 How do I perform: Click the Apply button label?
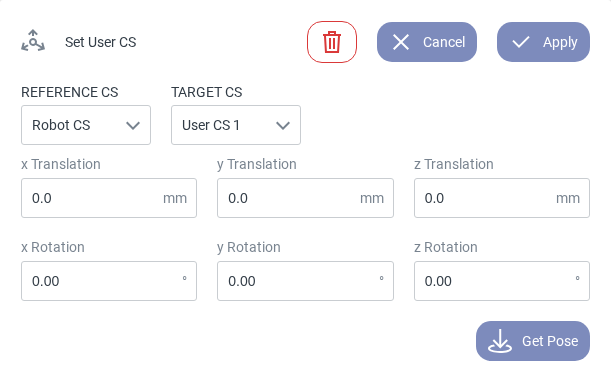[560, 42]
